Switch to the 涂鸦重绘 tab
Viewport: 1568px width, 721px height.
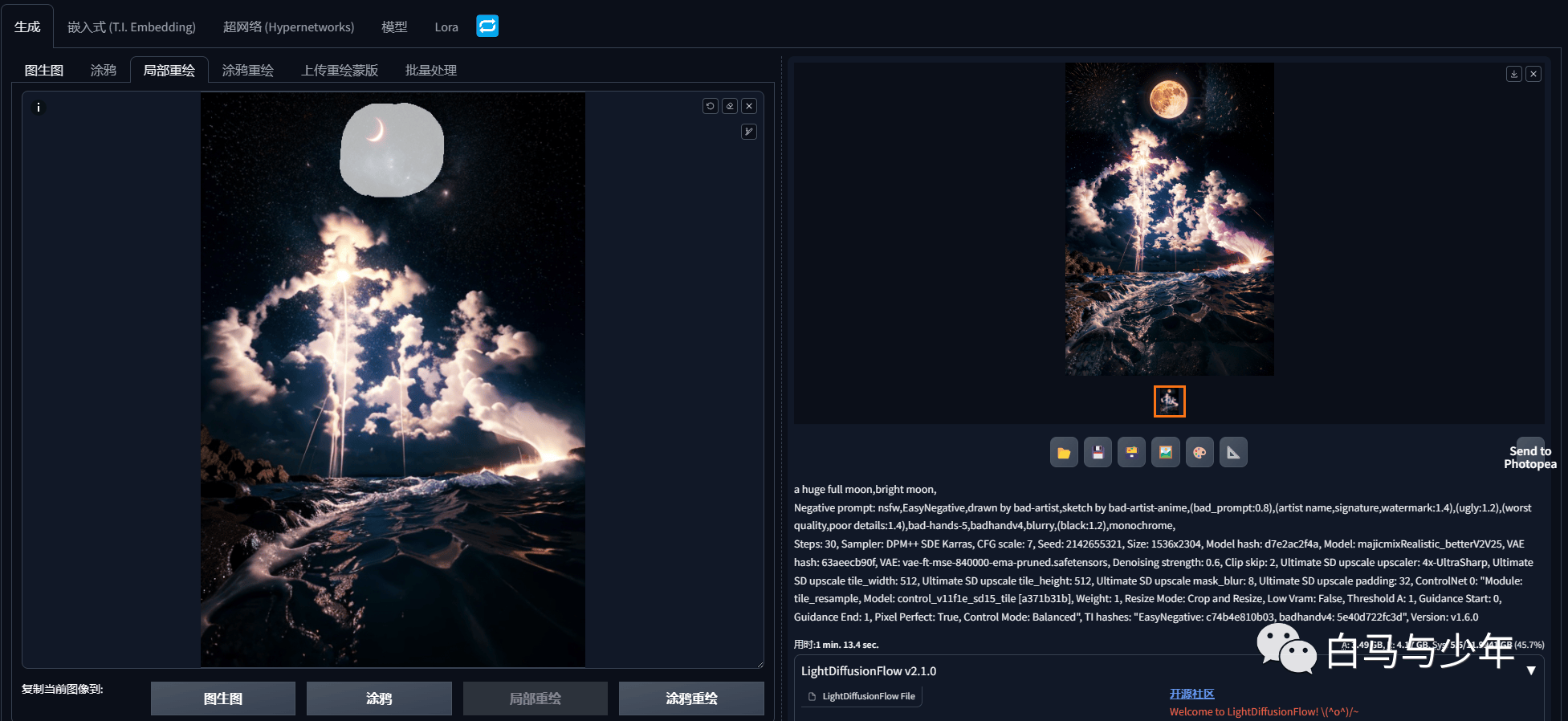pyautogui.click(x=247, y=70)
